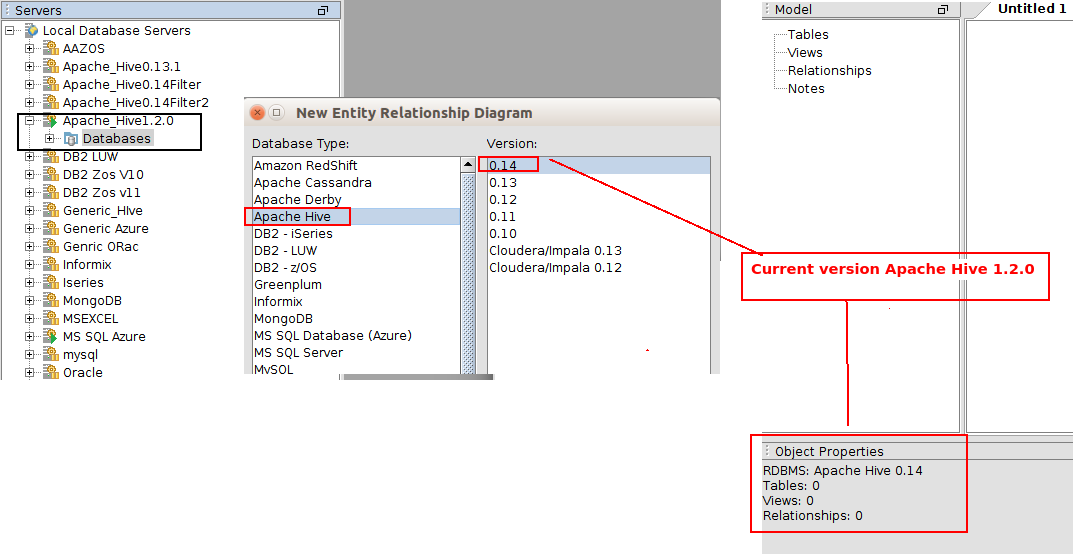The image size is (1076, 556).
Task: Select Notes in the Model tree
Action: [x=806, y=88]
